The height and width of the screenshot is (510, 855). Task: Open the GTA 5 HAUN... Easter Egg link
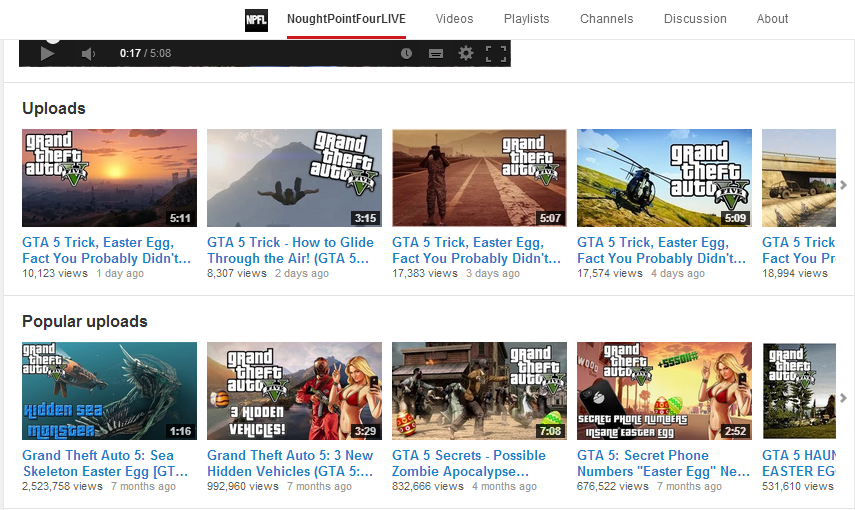(799, 463)
